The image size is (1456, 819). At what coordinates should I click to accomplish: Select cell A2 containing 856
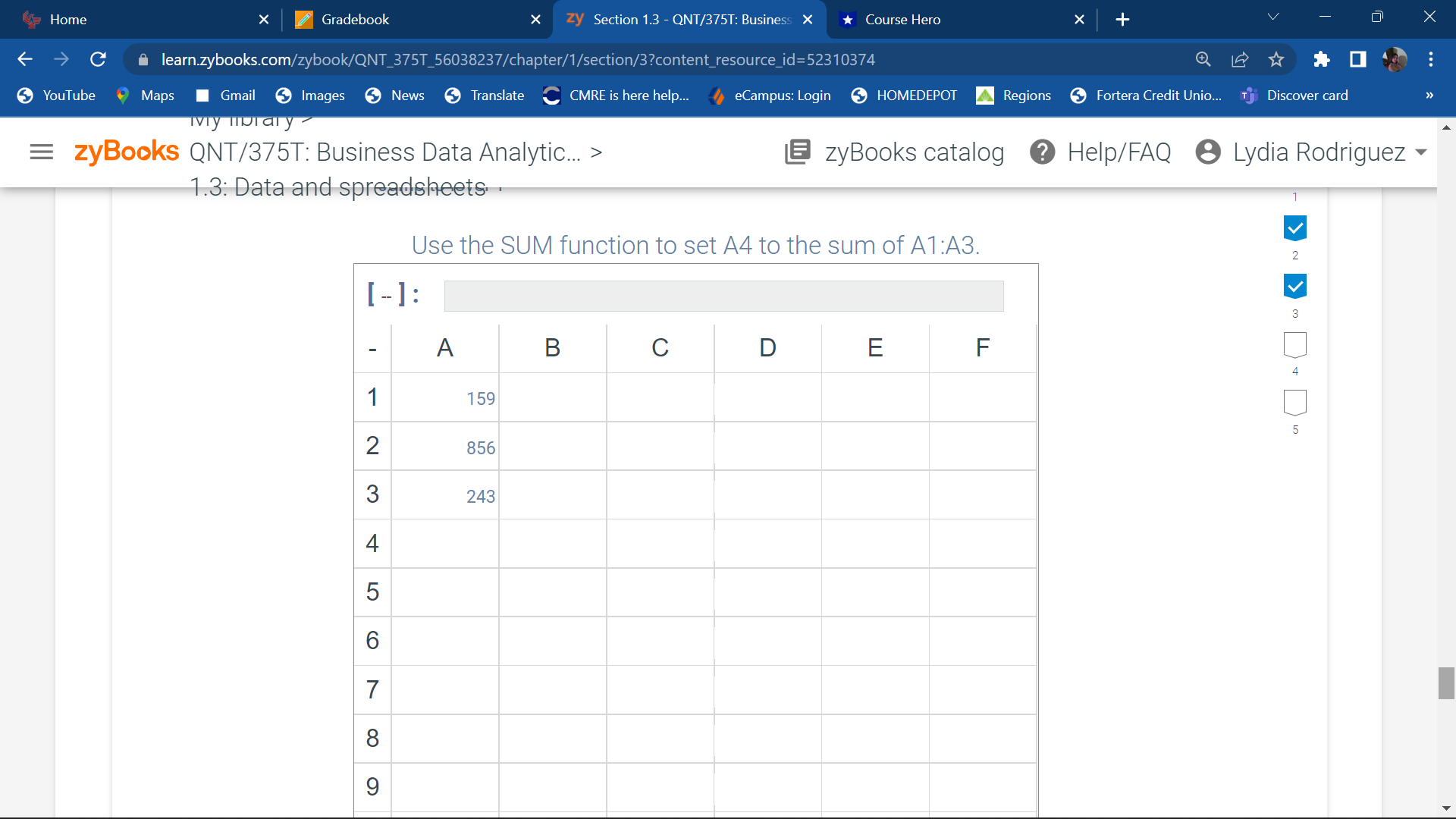445,446
